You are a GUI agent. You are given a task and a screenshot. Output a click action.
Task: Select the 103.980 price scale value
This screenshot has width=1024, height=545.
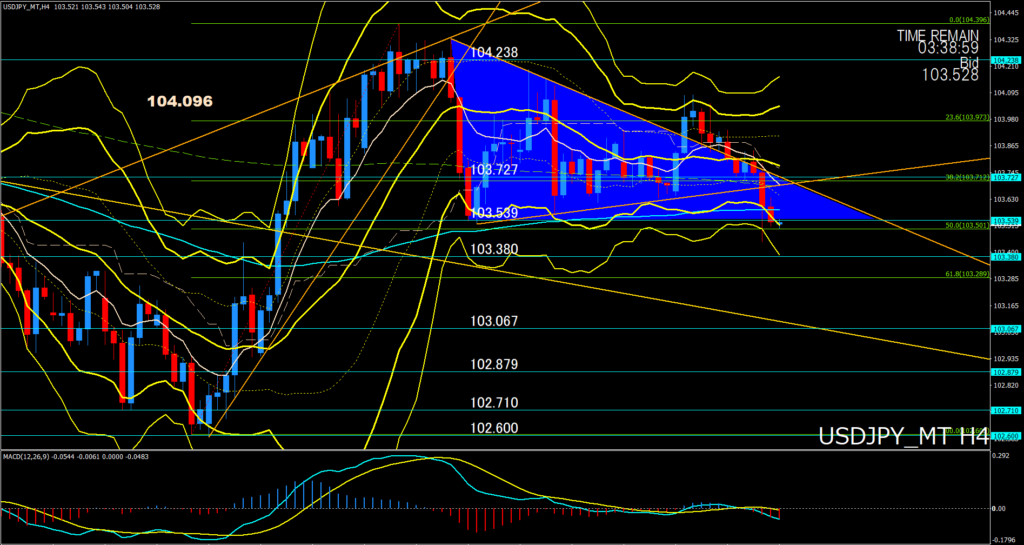point(1006,119)
